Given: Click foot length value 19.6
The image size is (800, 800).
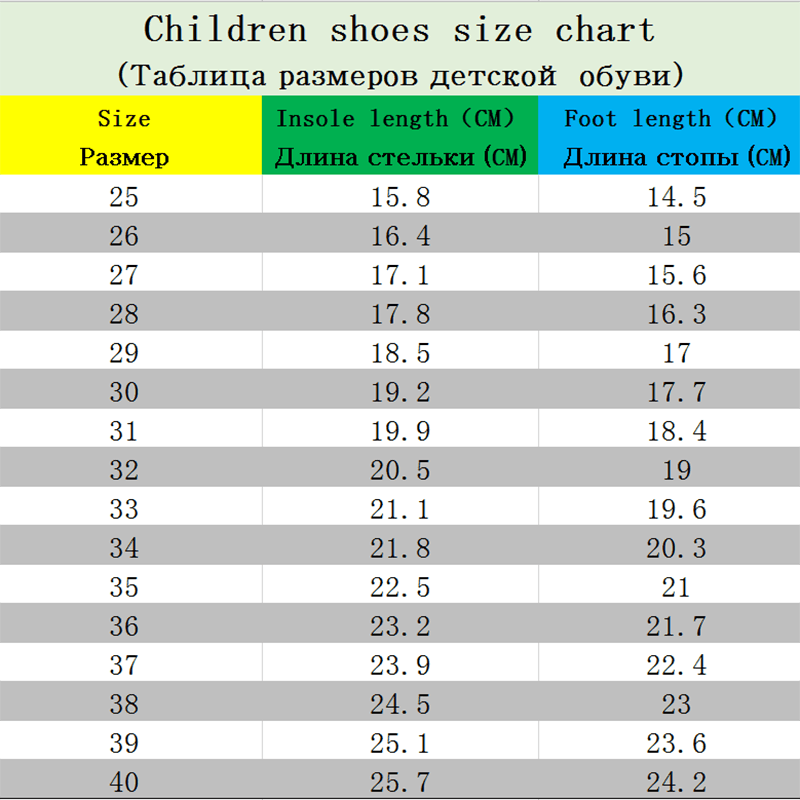Looking at the screenshot, I should [676, 510].
